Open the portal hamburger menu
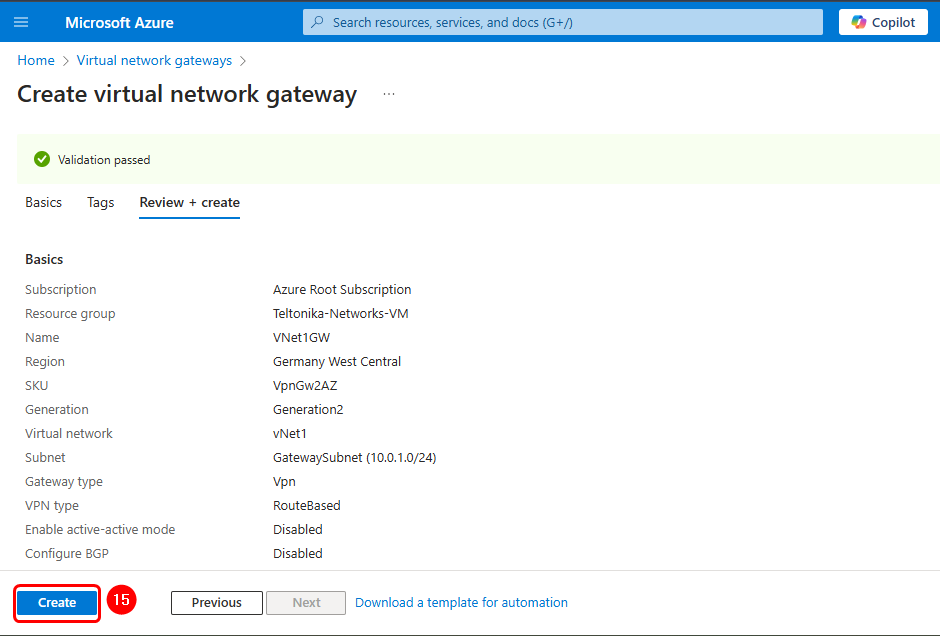 click(x=21, y=22)
